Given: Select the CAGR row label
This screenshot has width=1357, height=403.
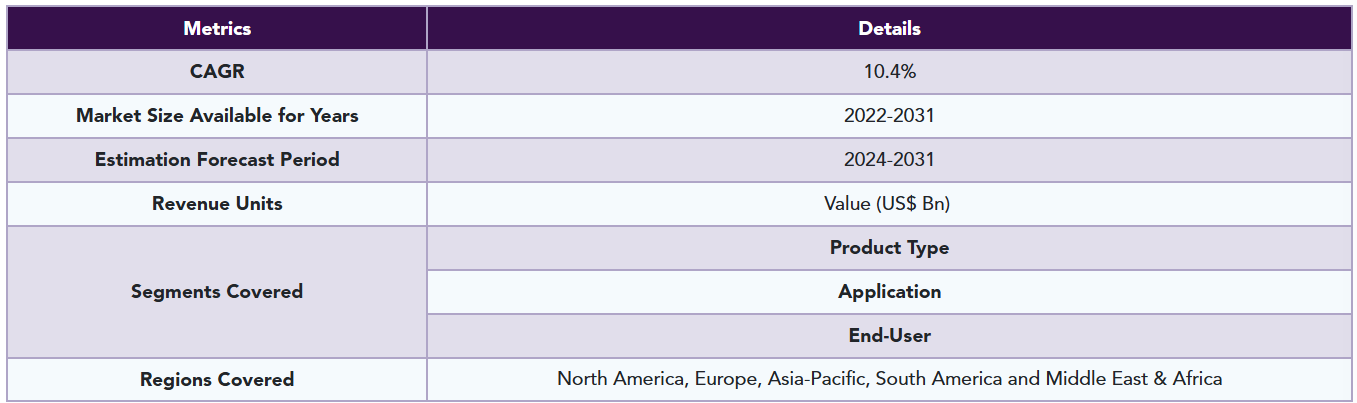Looking at the screenshot, I should (217, 72).
